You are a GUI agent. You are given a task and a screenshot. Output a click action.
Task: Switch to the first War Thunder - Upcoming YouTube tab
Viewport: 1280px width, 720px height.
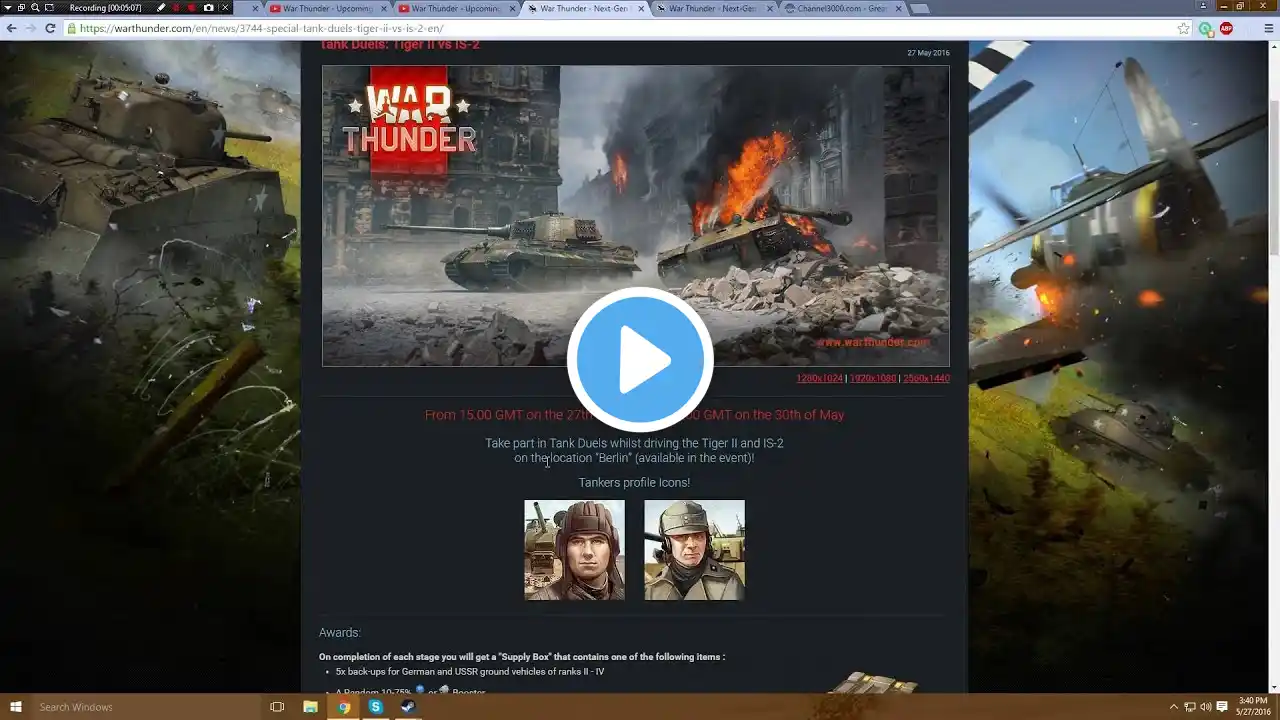[327, 8]
